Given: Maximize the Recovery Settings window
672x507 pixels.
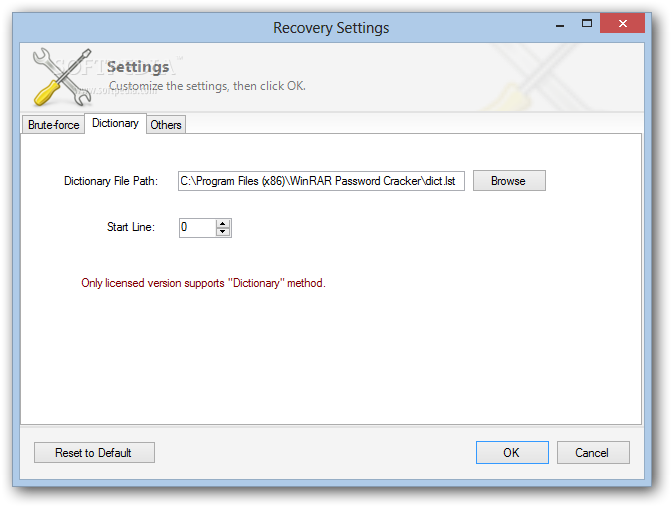Looking at the screenshot, I should click(587, 24).
